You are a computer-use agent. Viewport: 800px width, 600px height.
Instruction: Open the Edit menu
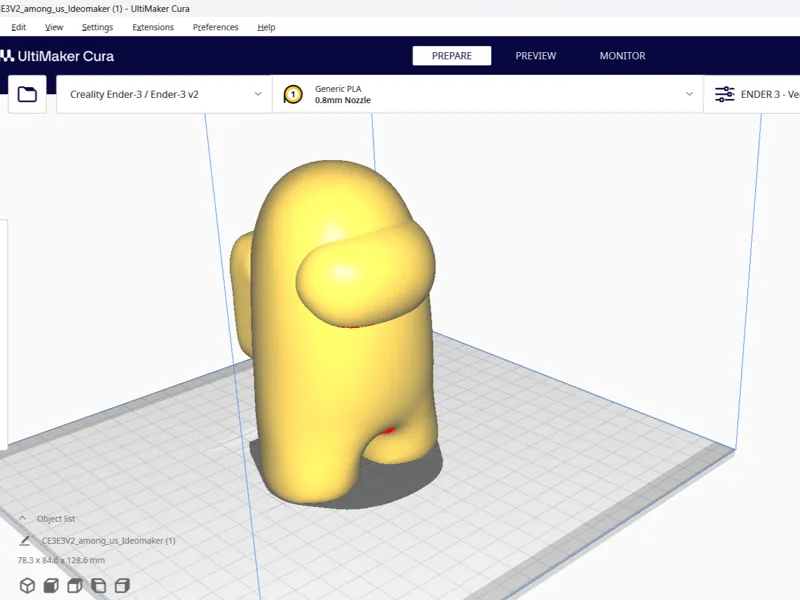(x=18, y=27)
